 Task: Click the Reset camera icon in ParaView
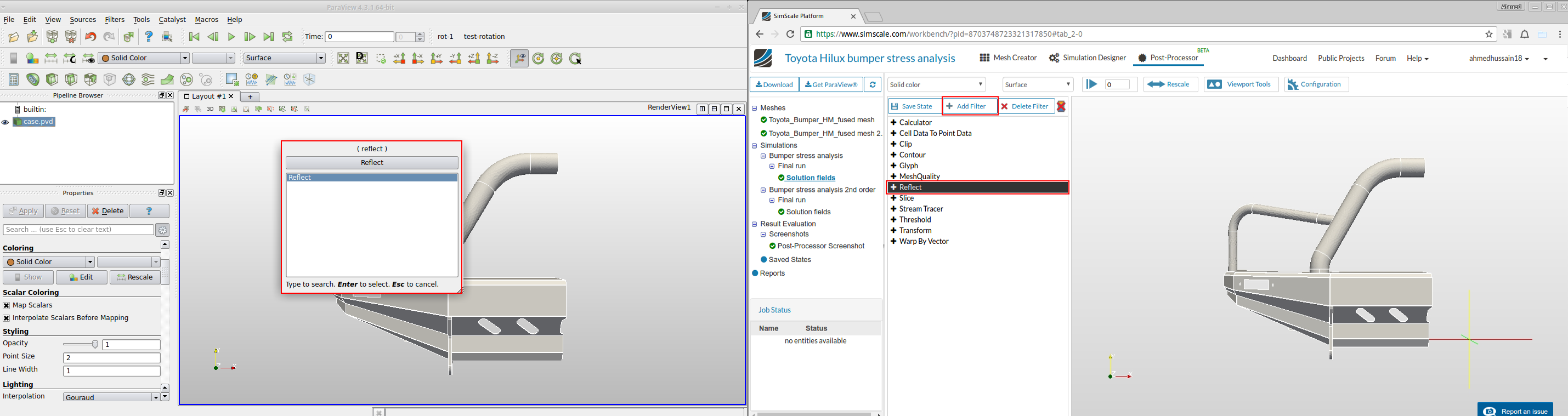pos(343,59)
